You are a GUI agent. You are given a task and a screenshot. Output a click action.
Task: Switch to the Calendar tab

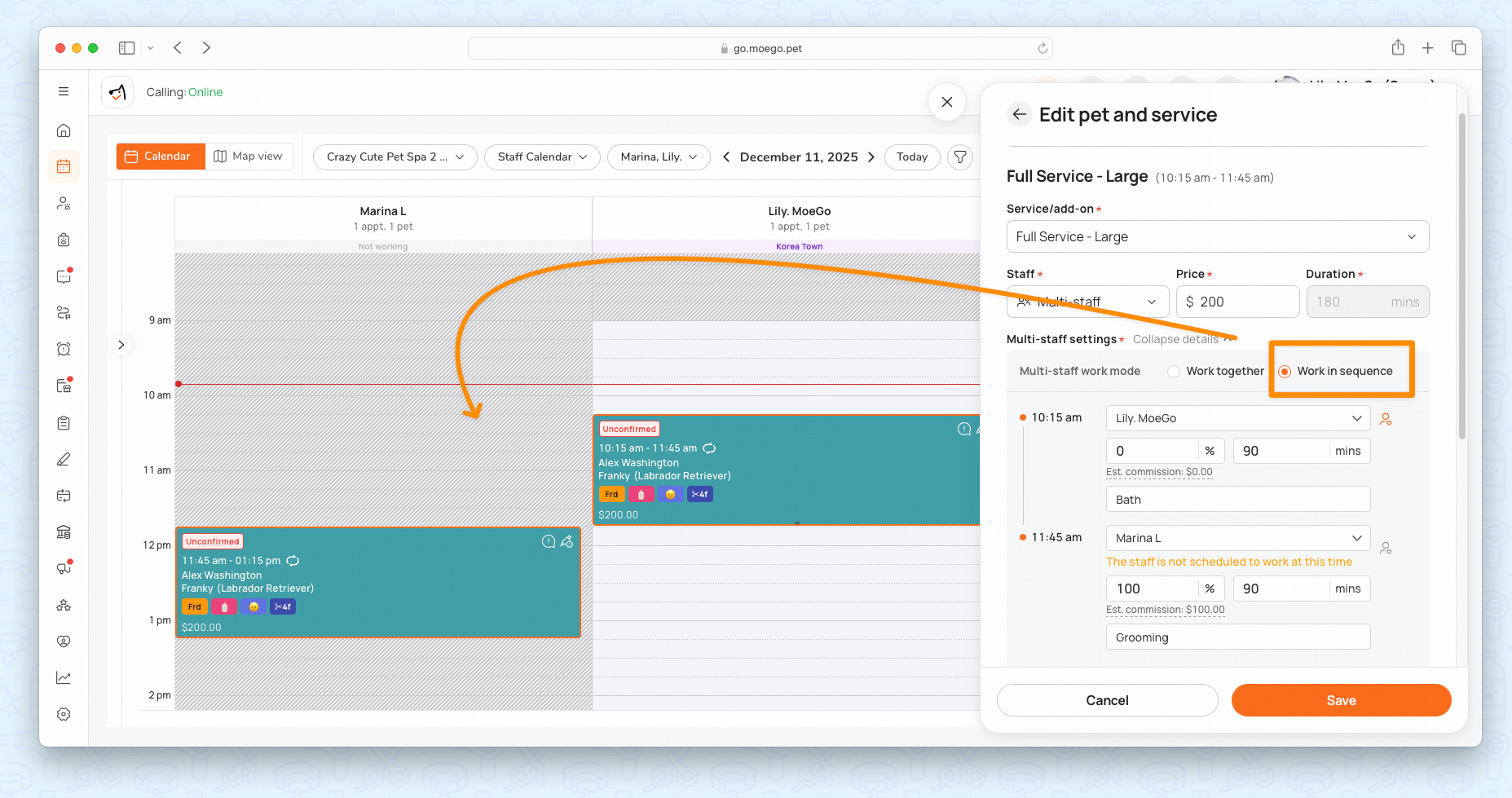[161, 157]
